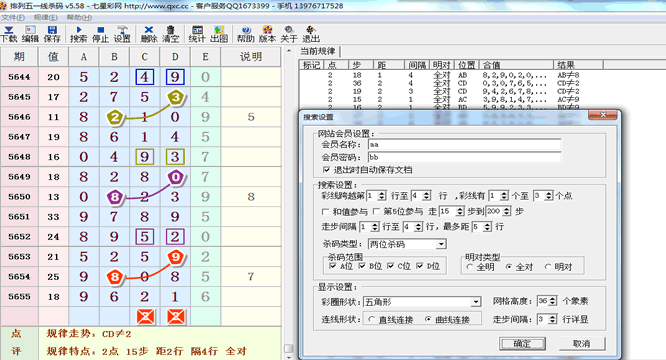Click the 清空 clear-all toolbar icon

pos(171,34)
